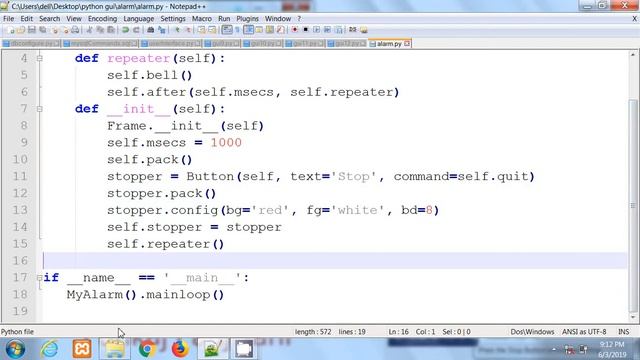640x360 pixels.
Task: Open the Language menu
Action: coord(139,19)
